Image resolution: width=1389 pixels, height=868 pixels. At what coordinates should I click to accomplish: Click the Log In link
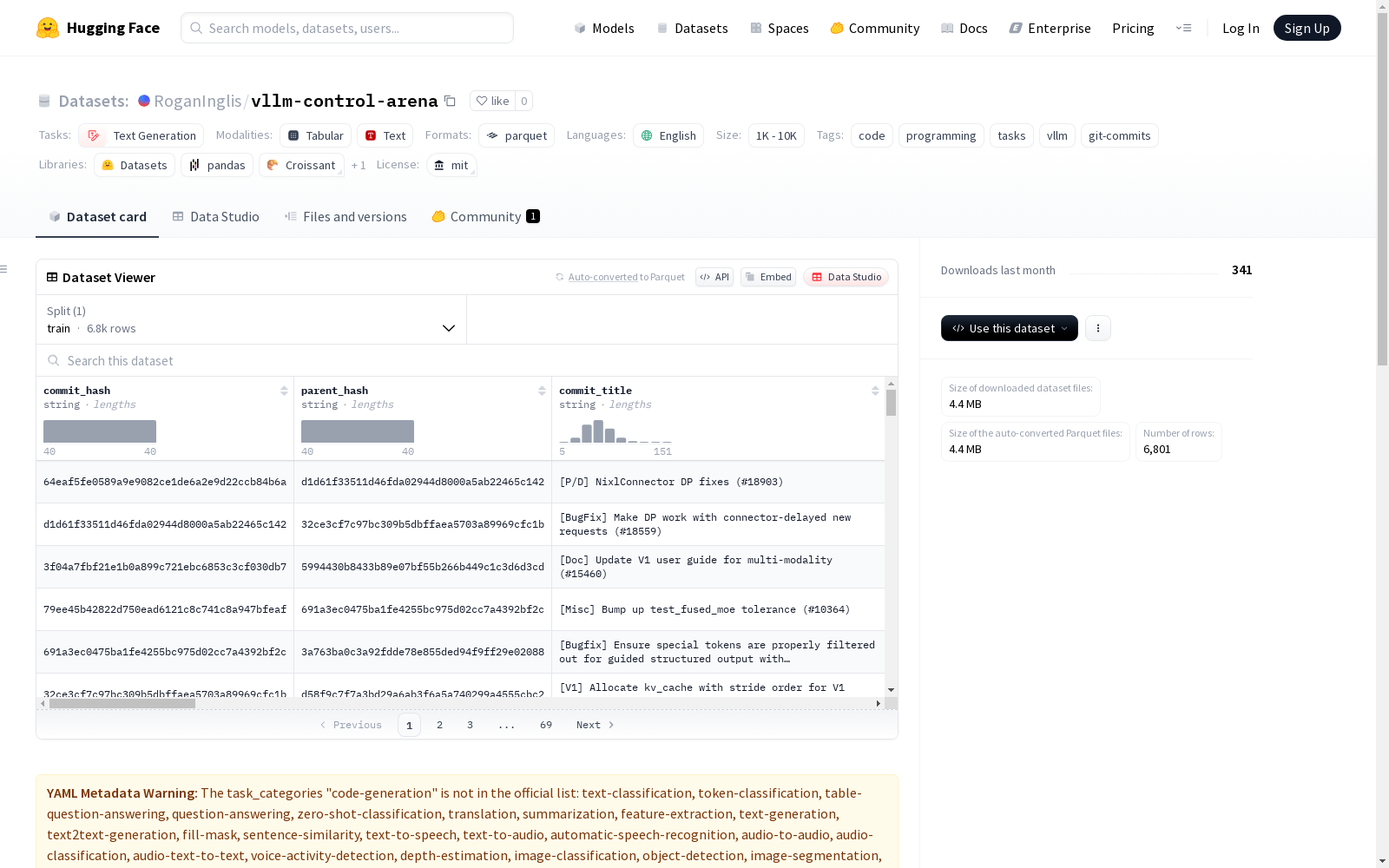(1241, 28)
